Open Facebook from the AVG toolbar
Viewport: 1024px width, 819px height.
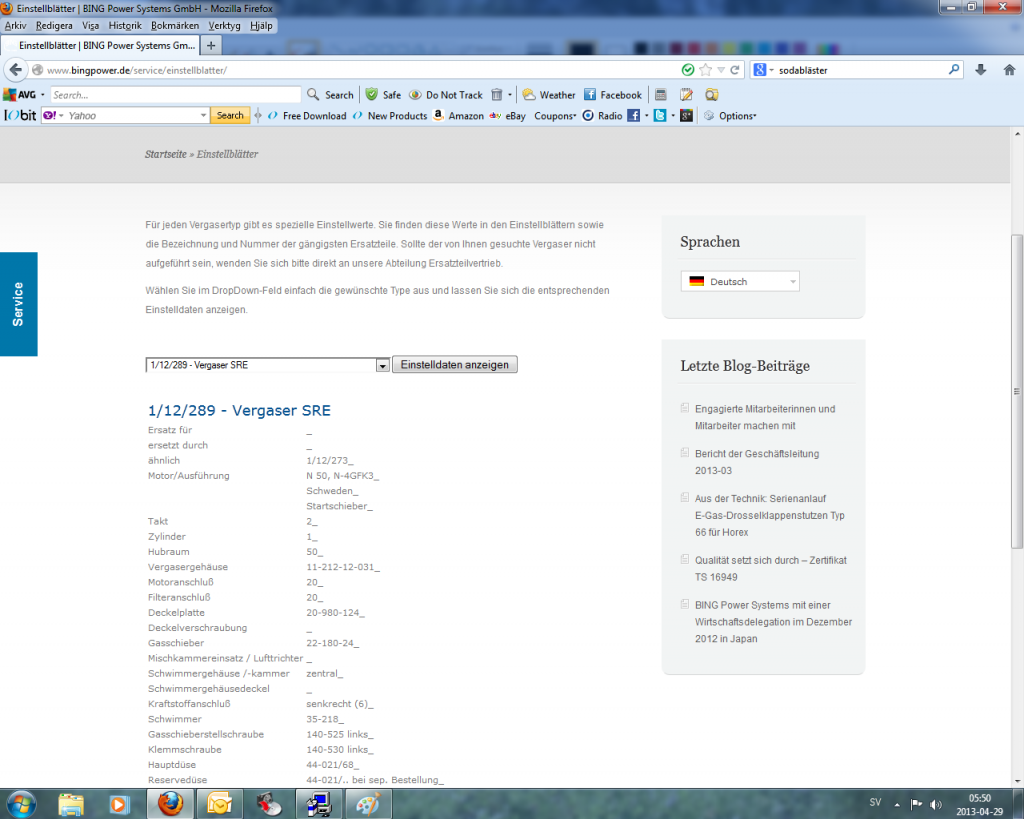click(612, 95)
